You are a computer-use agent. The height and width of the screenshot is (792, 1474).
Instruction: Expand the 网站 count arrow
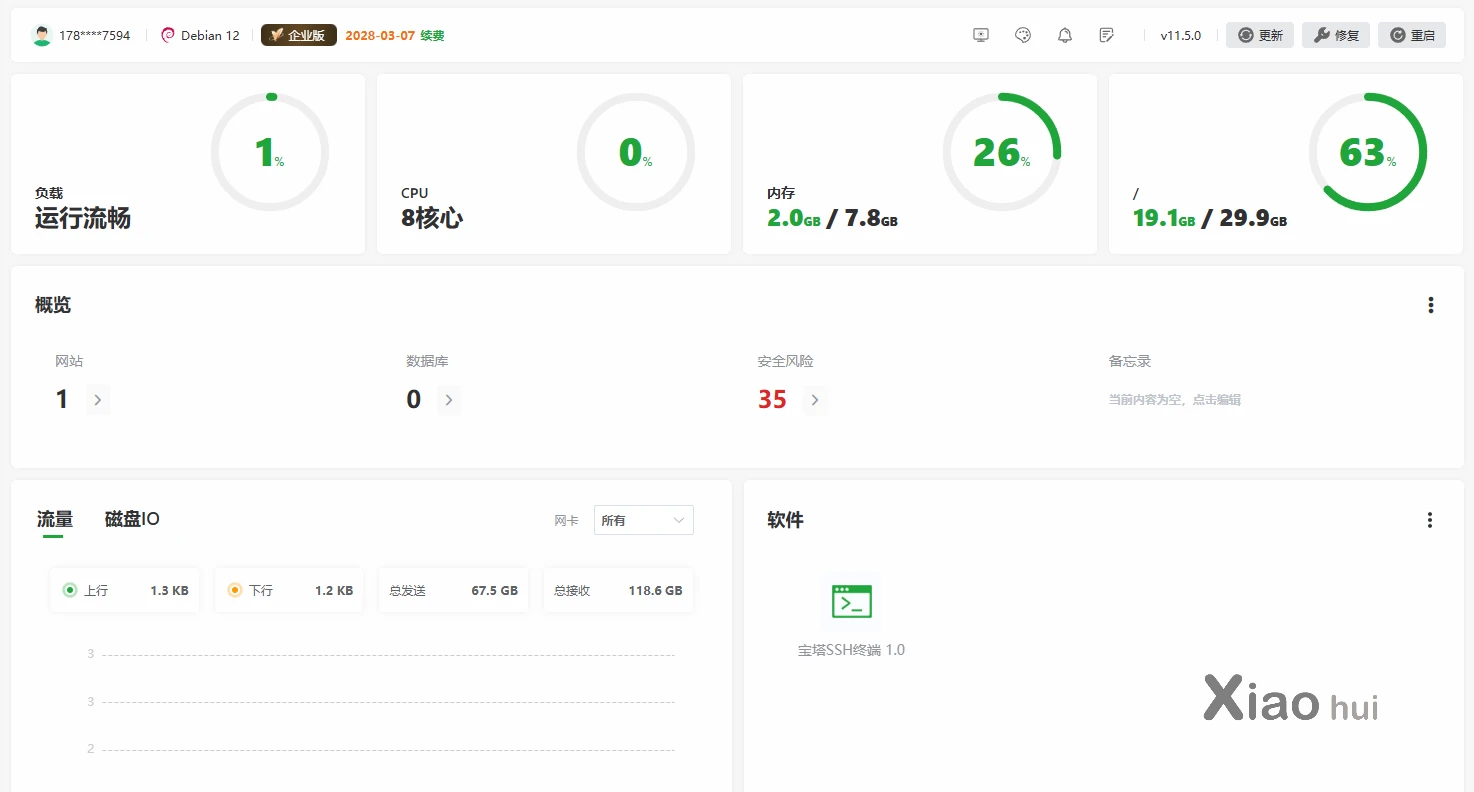pos(97,400)
